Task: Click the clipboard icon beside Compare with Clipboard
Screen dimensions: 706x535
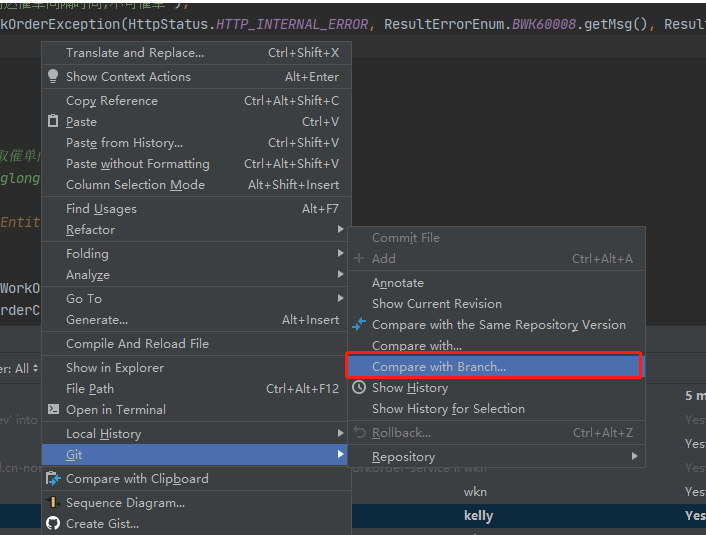Action: tap(53, 479)
